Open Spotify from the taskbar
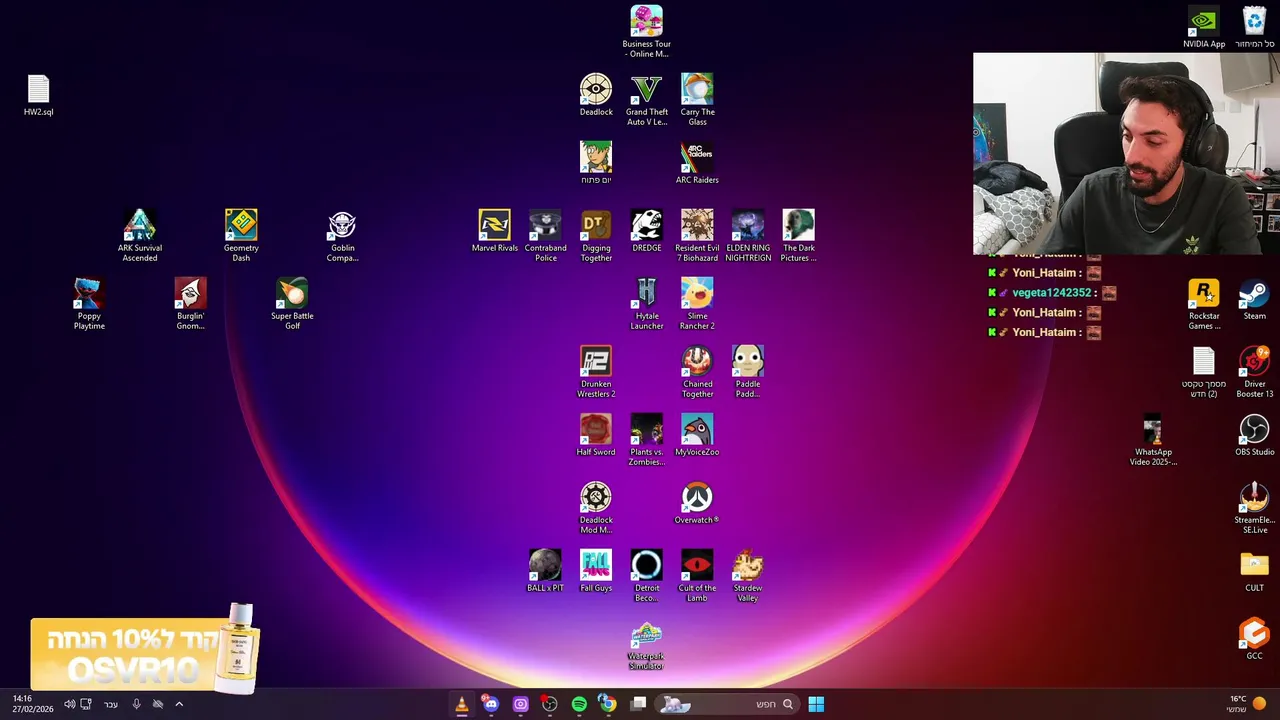The image size is (1280, 720). tap(579, 704)
